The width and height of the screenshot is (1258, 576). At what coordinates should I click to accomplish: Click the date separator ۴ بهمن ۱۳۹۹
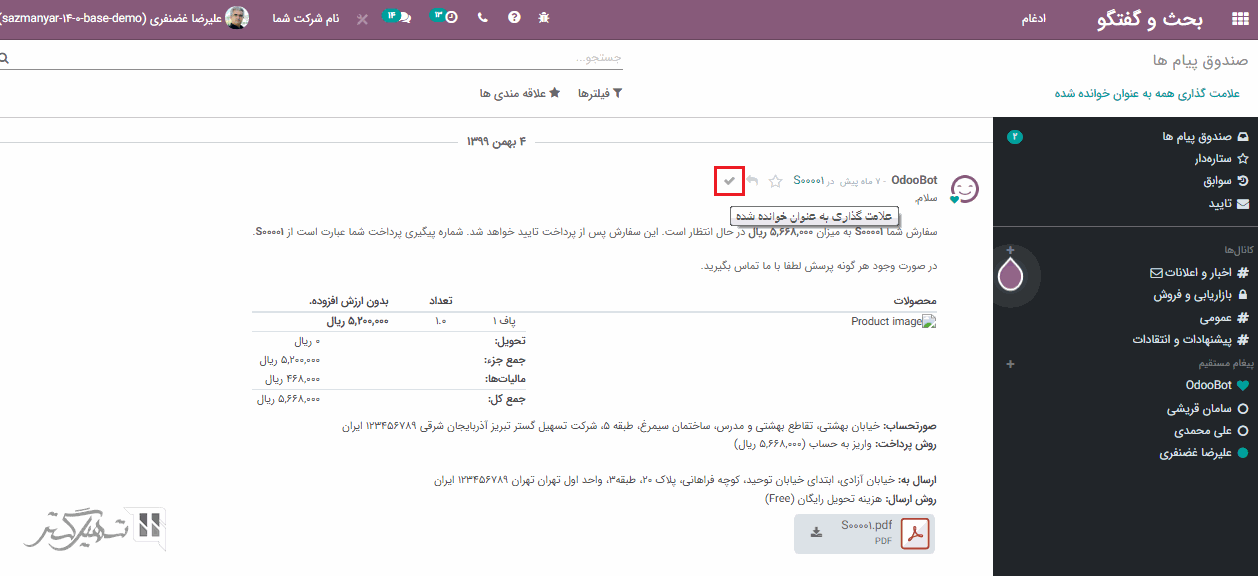[x=496, y=141]
